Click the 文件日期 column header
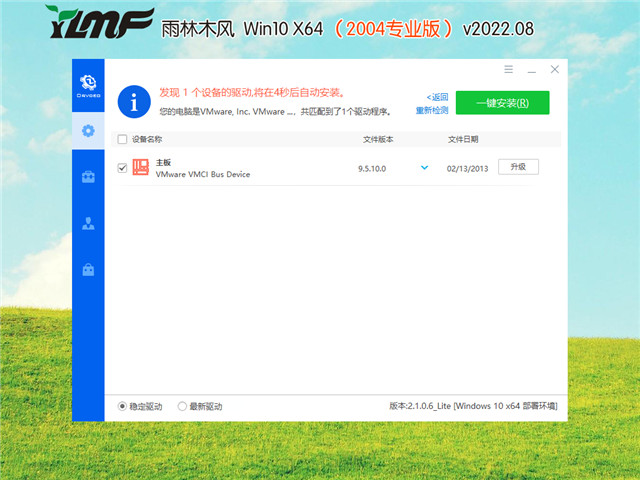 tap(463, 139)
